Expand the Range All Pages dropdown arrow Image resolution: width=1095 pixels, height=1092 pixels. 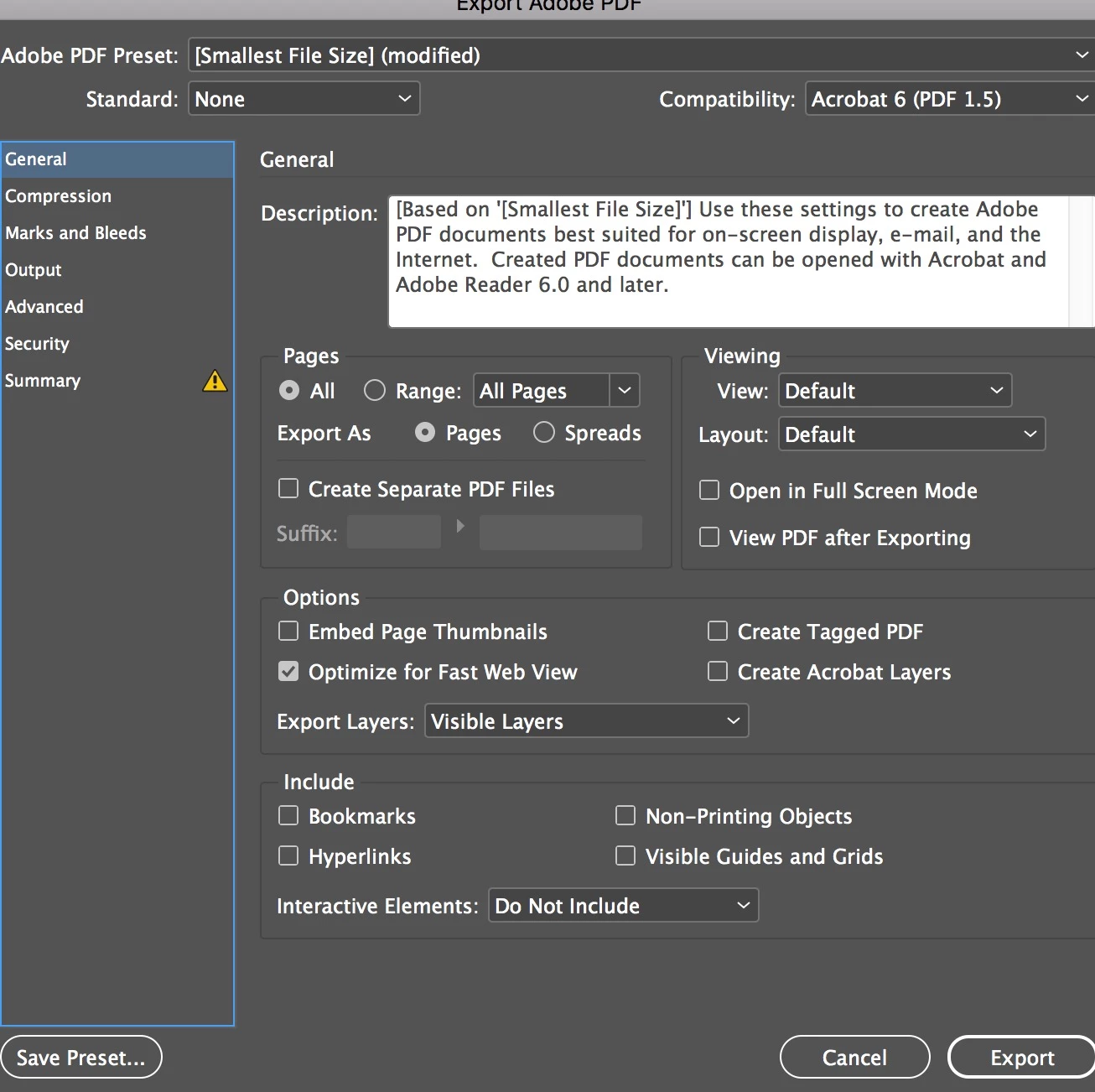click(x=625, y=391)
